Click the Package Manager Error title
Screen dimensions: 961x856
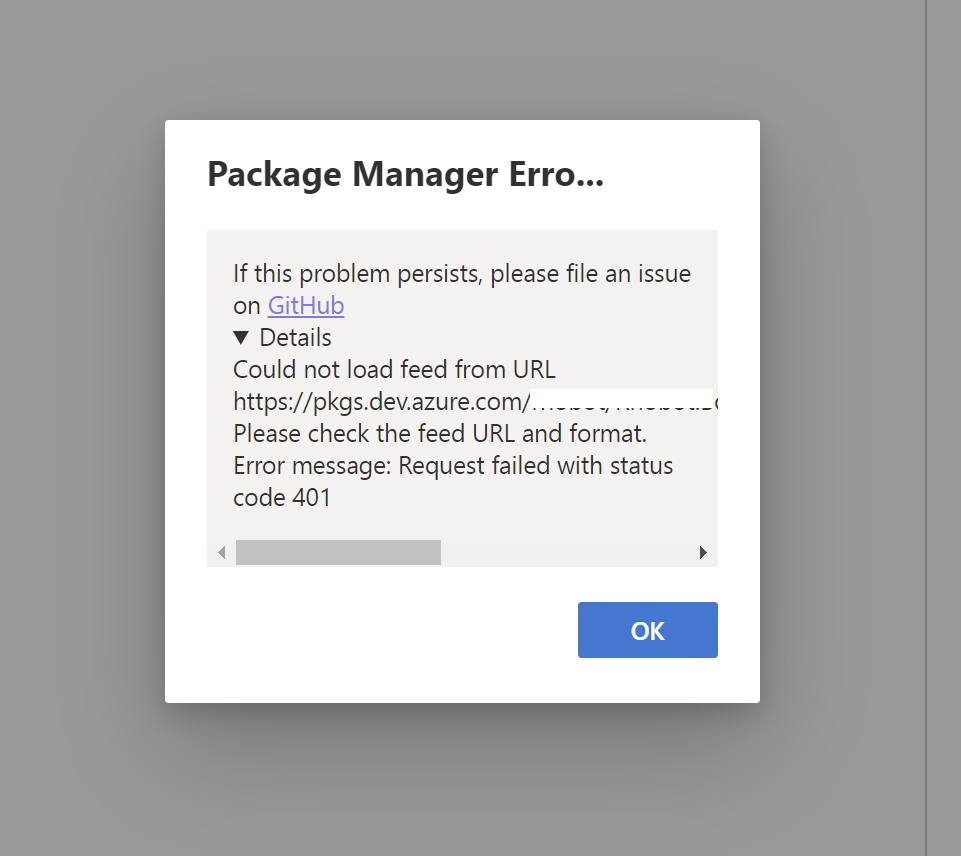[x=404, y=174]
